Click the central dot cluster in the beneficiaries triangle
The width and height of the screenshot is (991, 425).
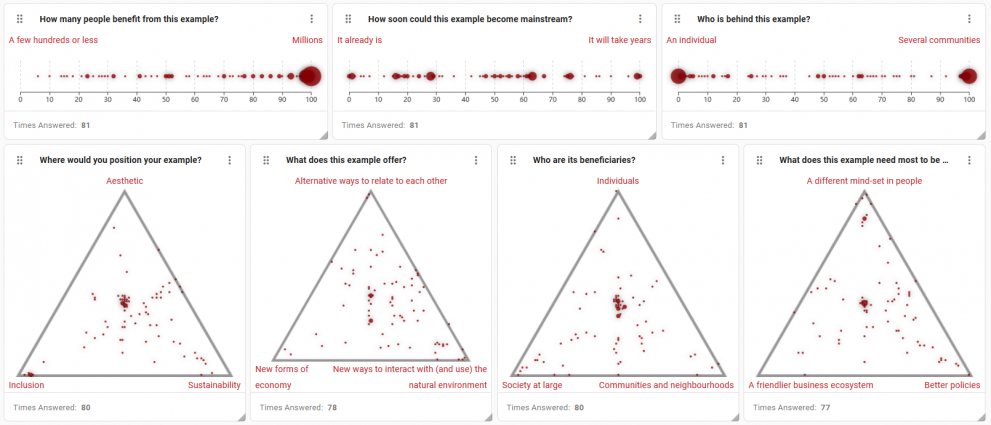click(618, 304)
